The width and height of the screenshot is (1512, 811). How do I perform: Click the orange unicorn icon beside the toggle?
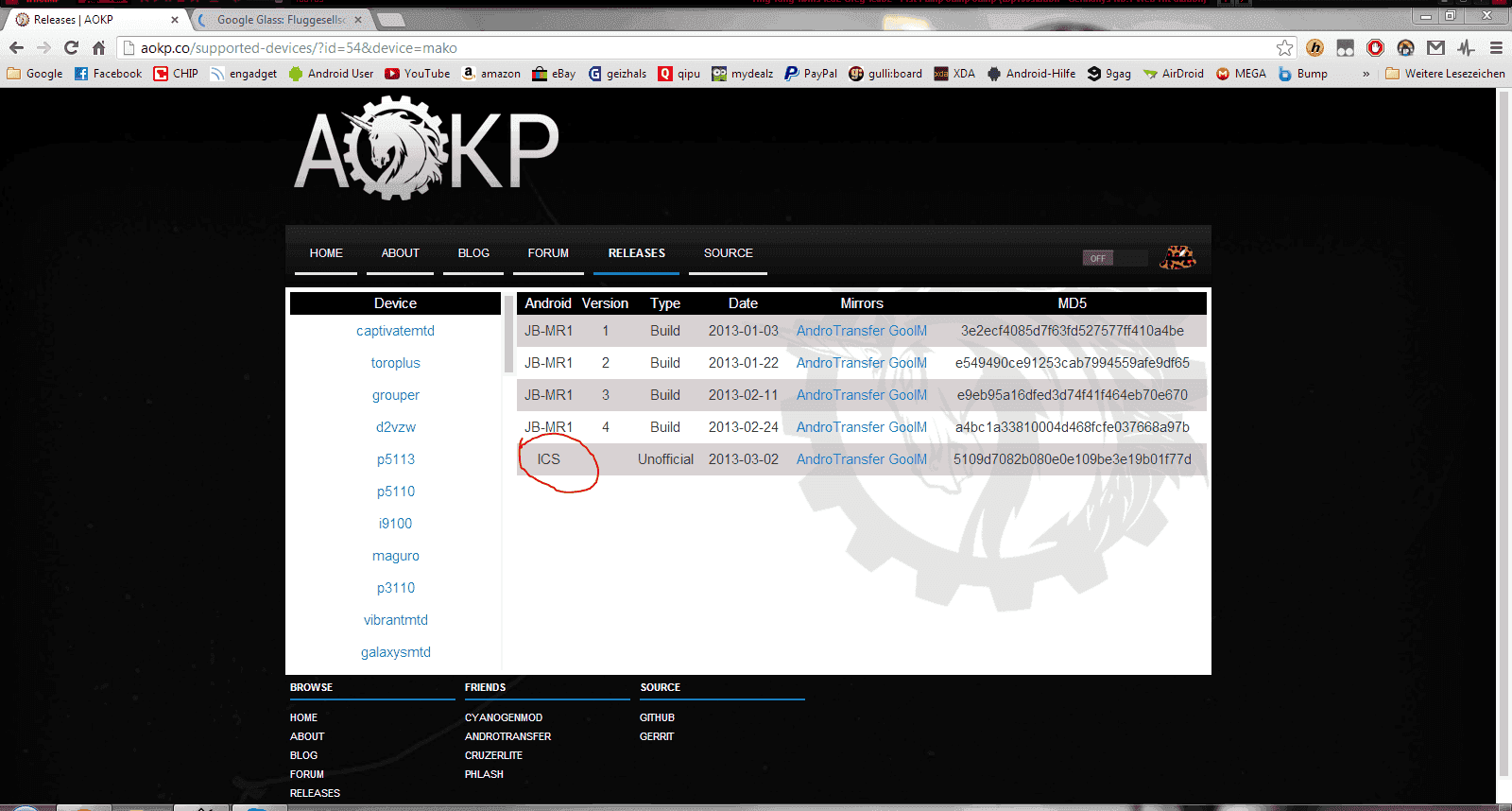click(1177, 256)
